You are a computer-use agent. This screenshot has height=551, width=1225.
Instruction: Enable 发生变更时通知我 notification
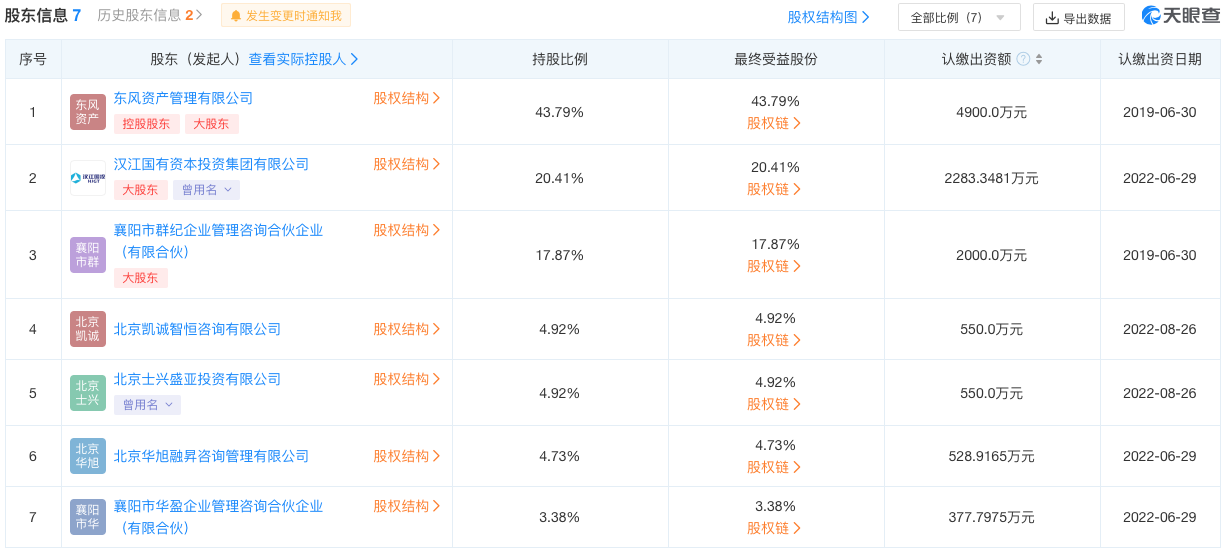point(285,16)
